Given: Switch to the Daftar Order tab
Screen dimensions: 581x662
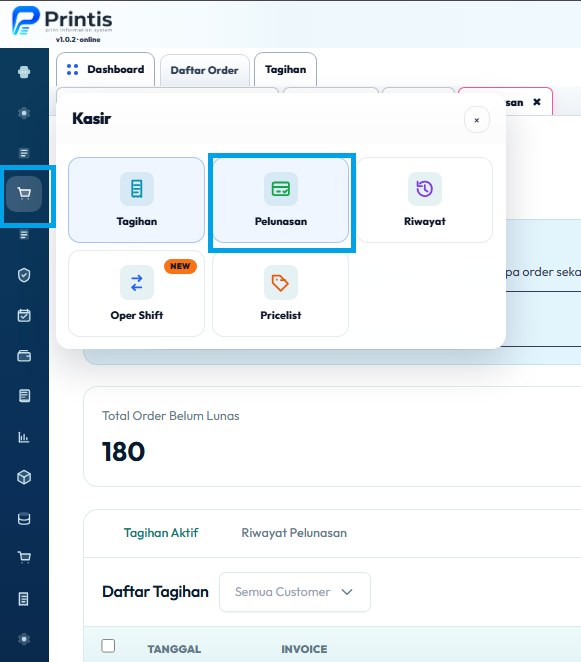Looking at the screenshot, I should [x=205, y=71].
